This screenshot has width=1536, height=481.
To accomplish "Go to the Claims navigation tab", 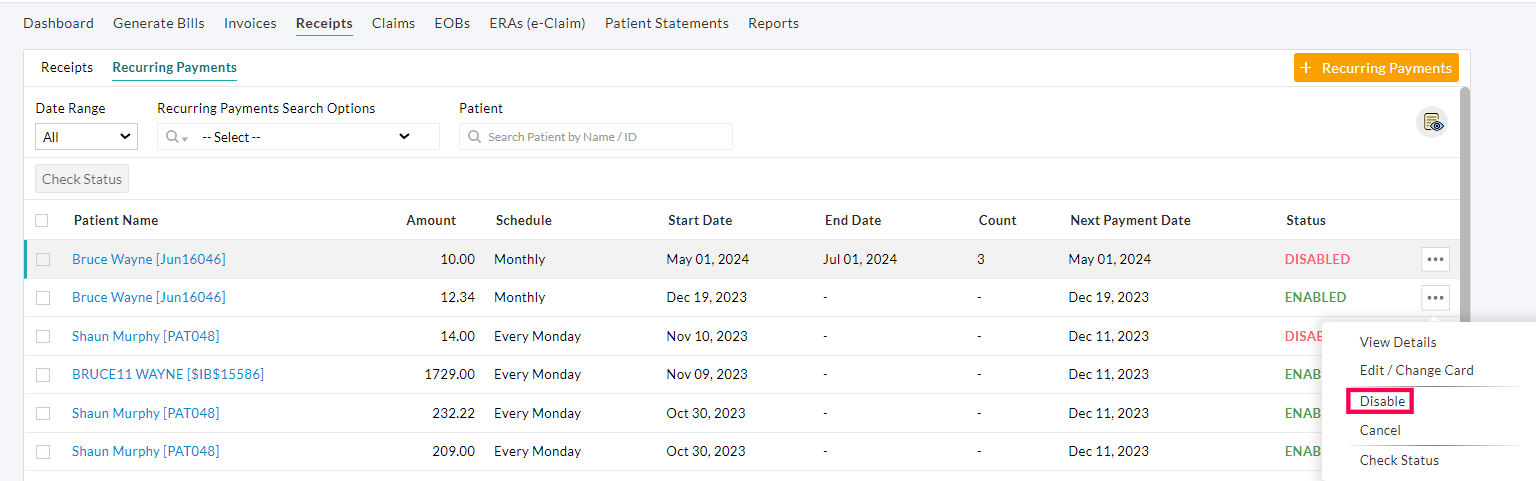I will [393, 23].
